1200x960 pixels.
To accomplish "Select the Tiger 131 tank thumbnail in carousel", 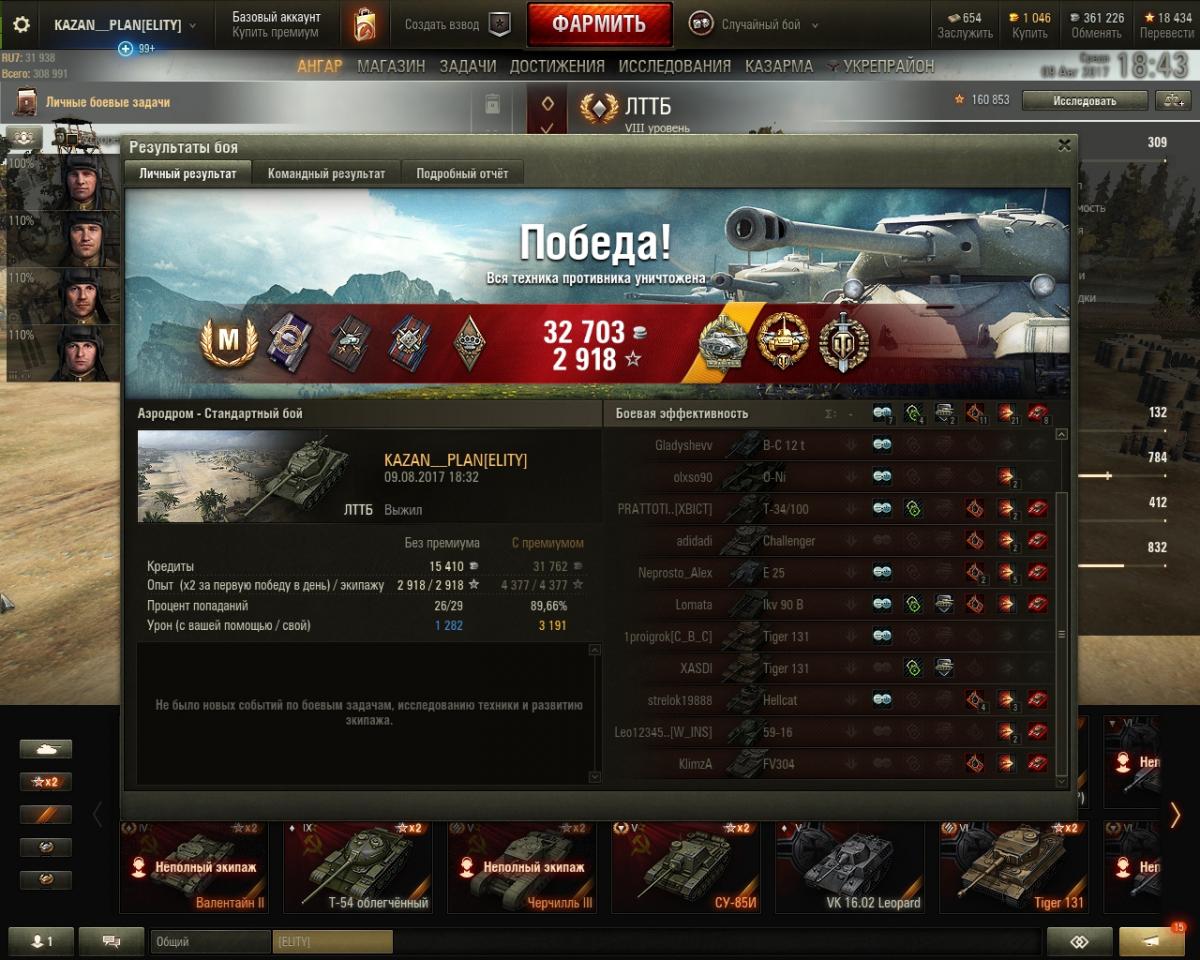I will point(1013,866).
